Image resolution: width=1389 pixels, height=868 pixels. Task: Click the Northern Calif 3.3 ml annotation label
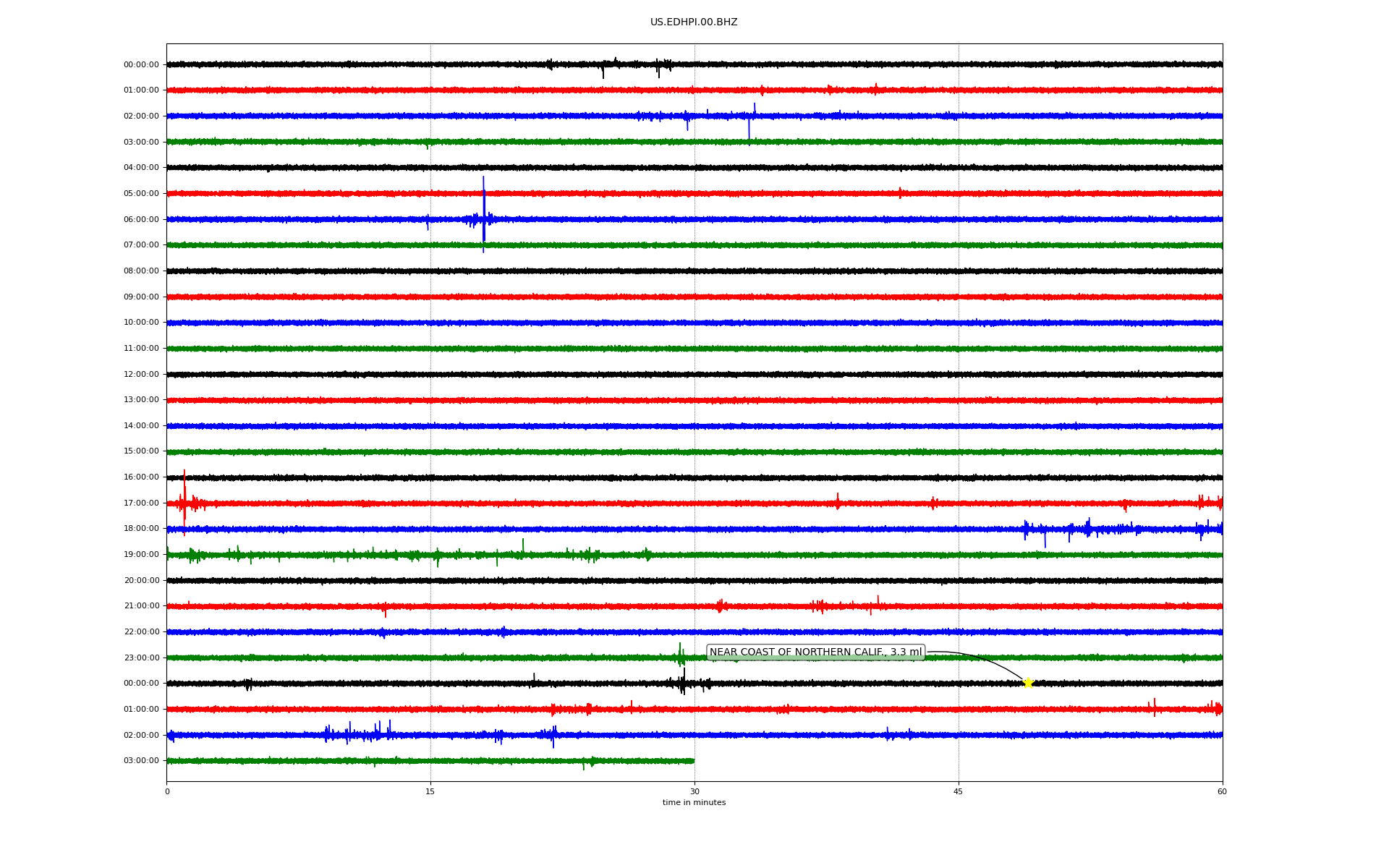click(x=815, y=652)
